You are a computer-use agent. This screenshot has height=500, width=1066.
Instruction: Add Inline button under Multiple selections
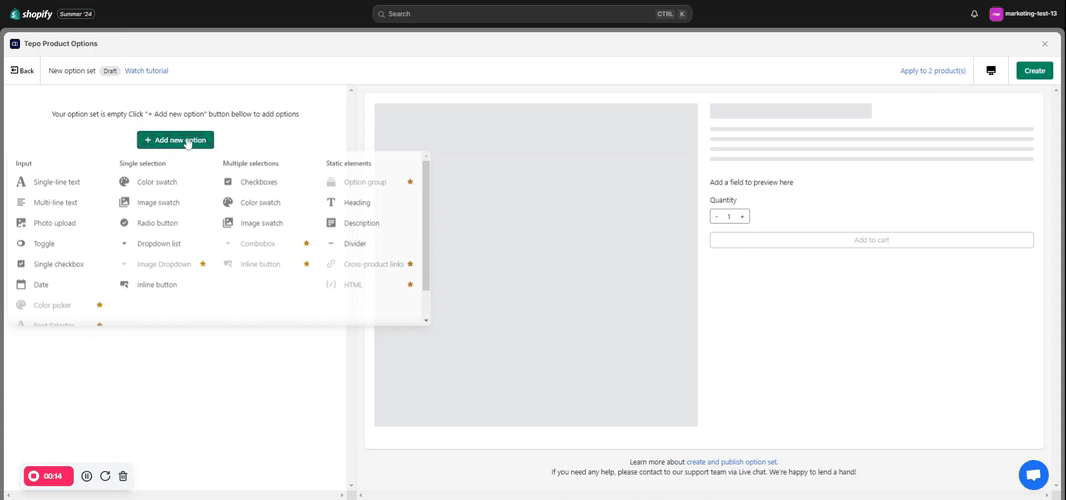pos(266,264)
